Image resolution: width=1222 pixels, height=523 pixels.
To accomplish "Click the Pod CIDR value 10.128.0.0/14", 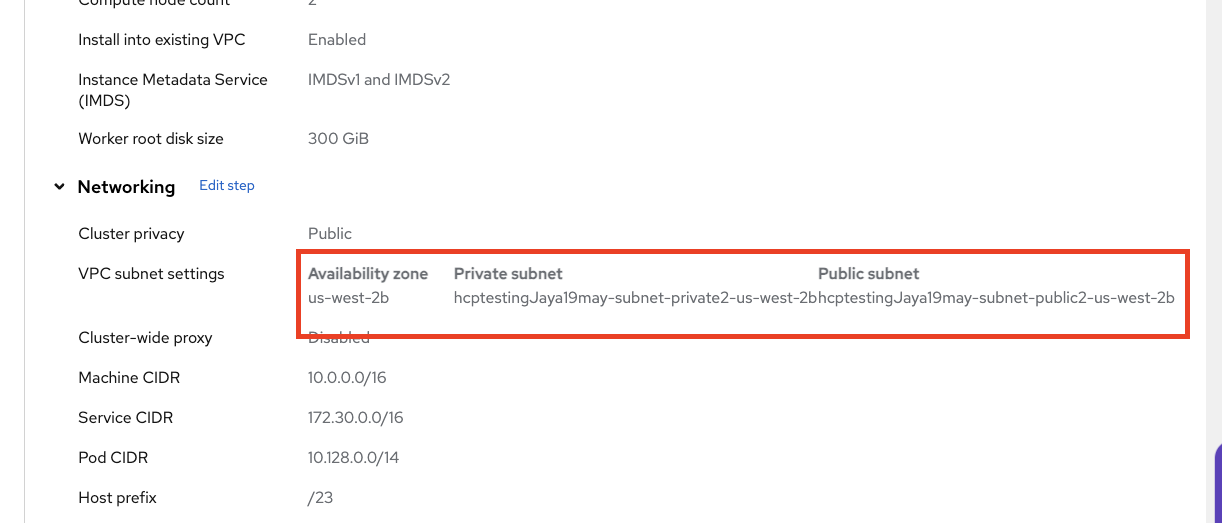I will [x=353, y=458].
